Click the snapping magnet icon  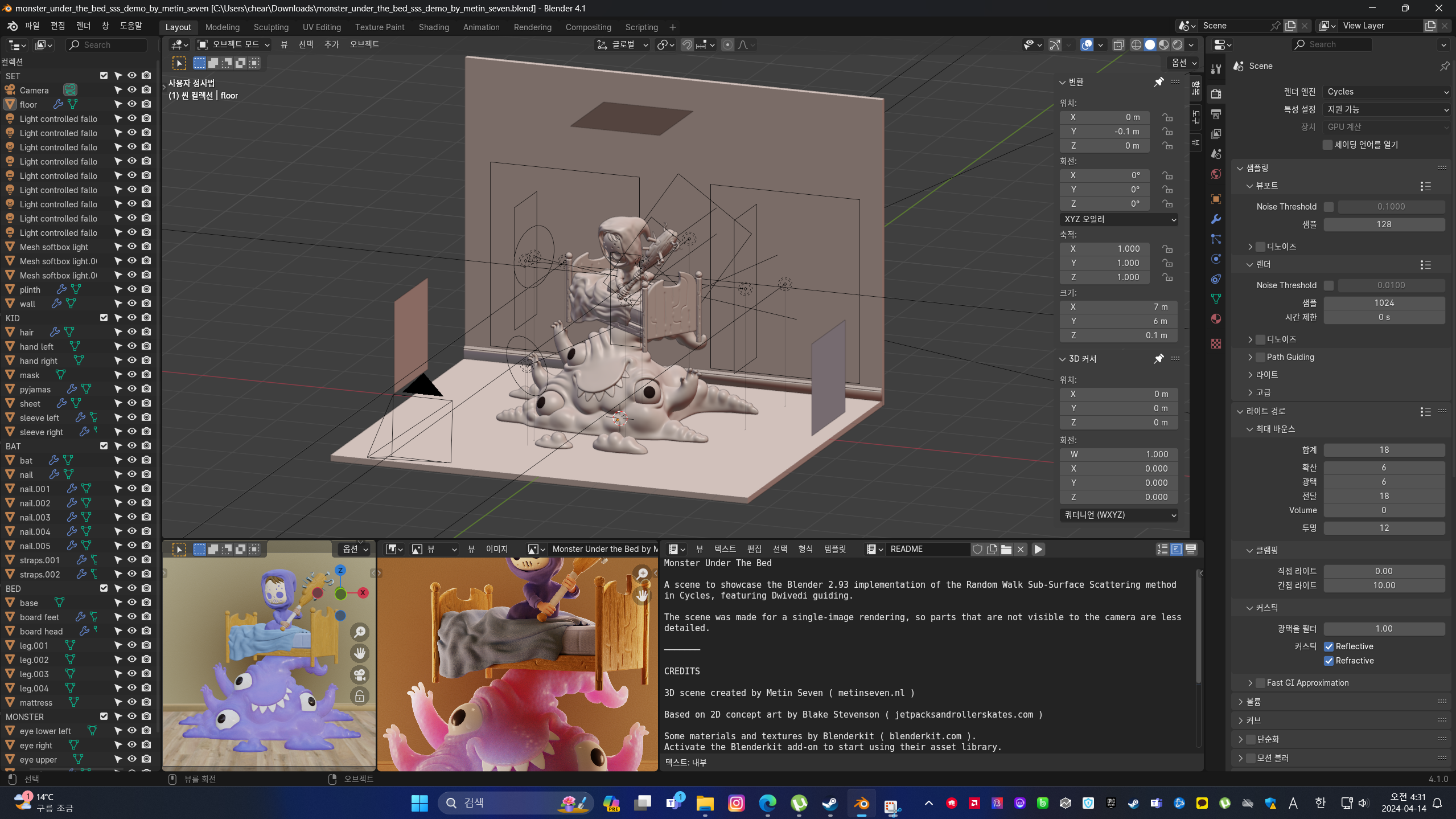[688, 44]
